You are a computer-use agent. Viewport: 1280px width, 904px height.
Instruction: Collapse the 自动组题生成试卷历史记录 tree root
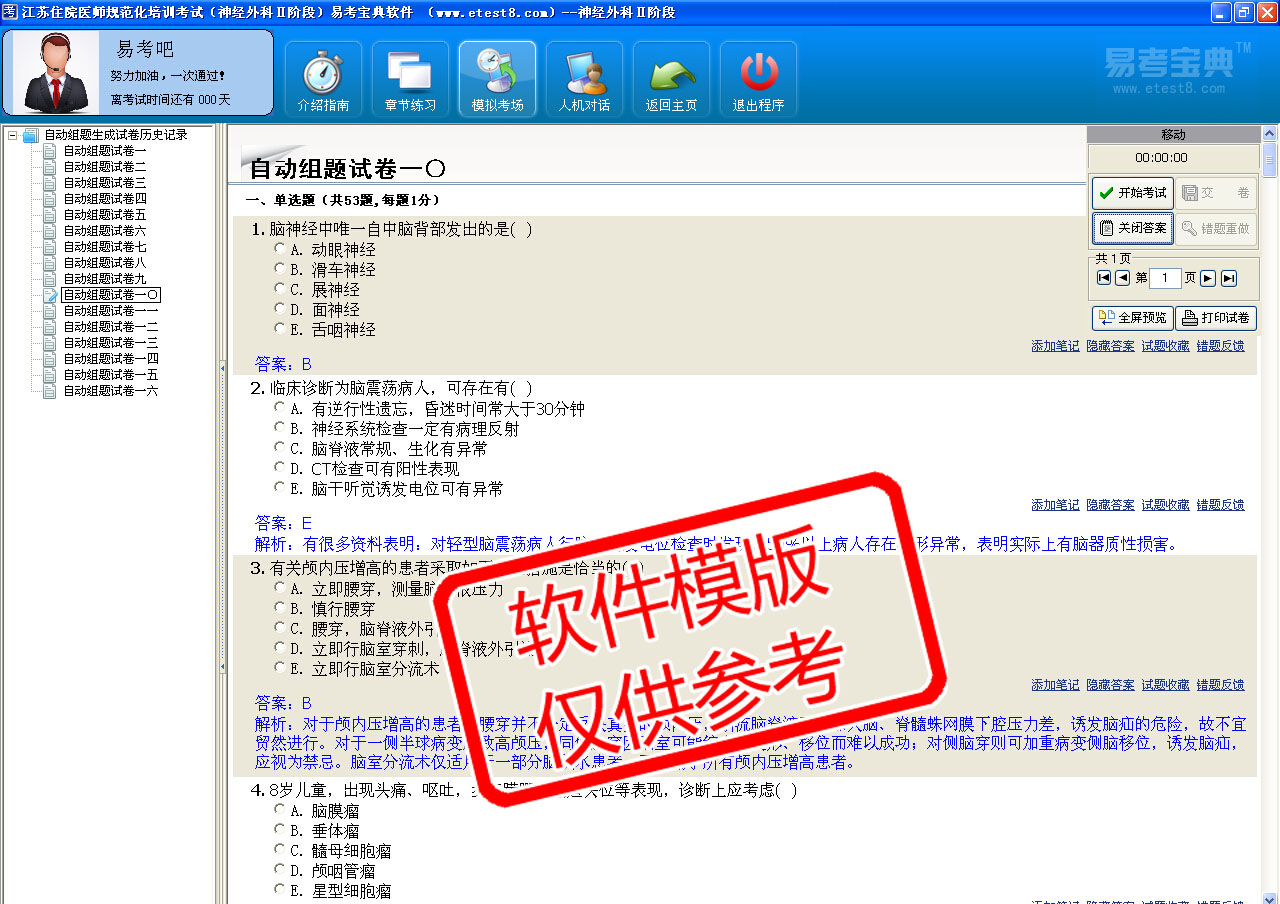[12, 135]
